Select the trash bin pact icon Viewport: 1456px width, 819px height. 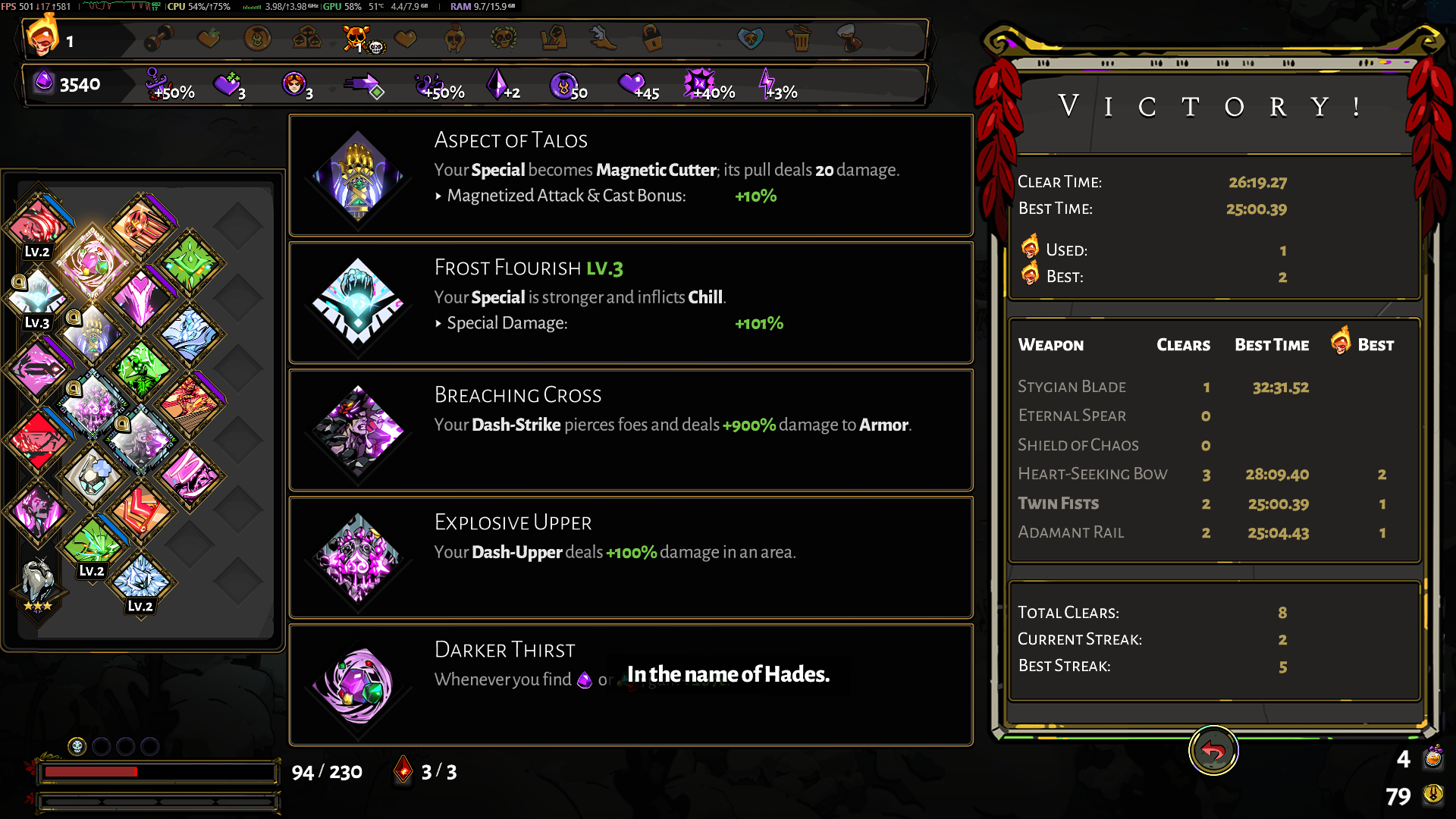click(799, 37)
